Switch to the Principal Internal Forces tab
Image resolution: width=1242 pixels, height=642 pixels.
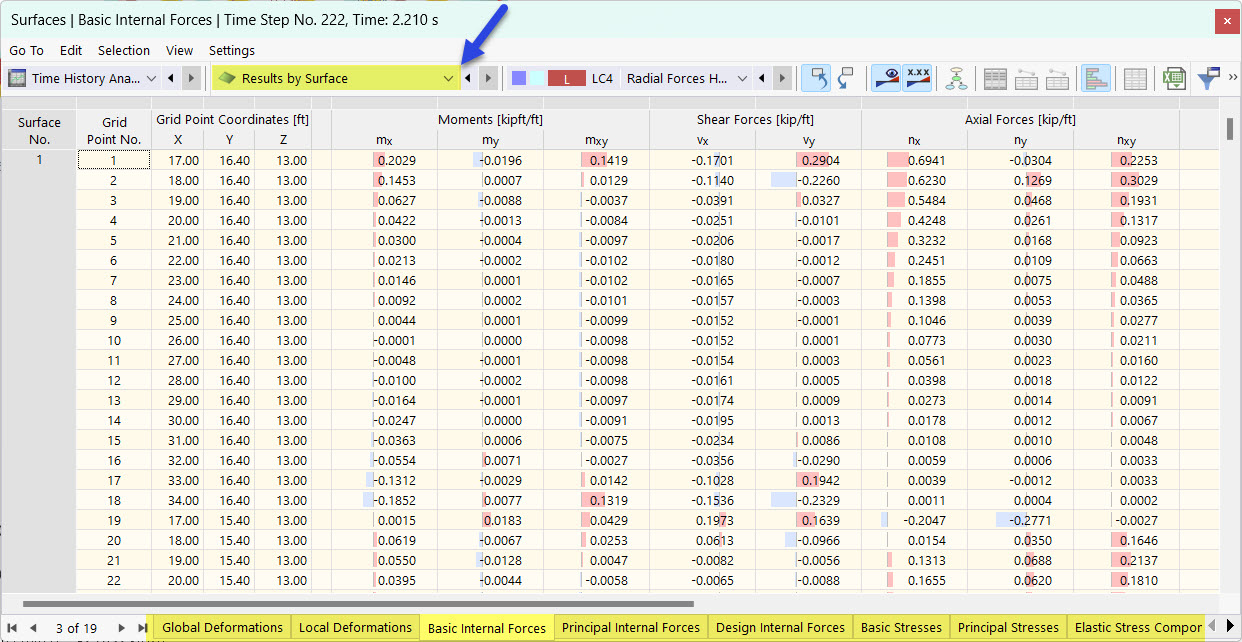click(x=630, y=628)
